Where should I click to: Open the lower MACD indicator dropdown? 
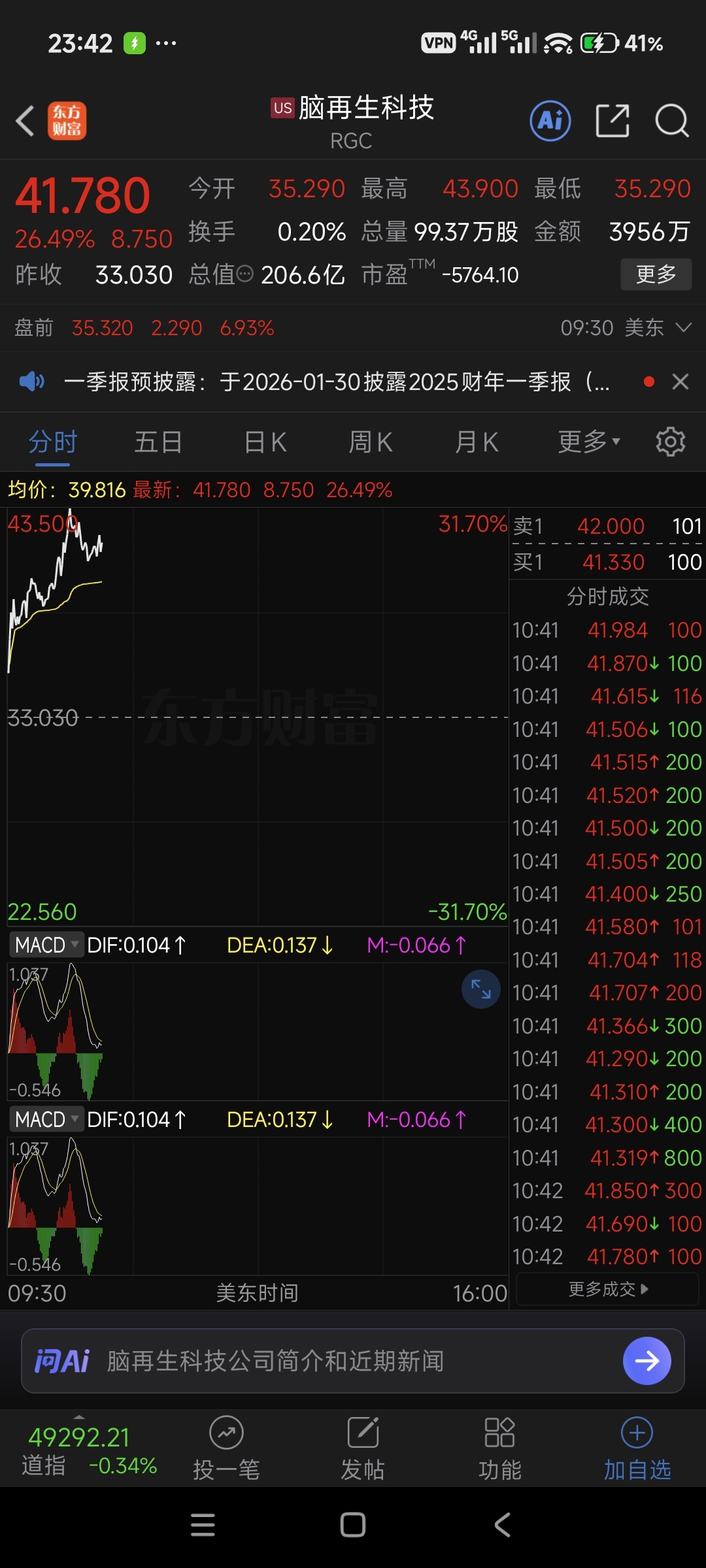(46, 1119)
